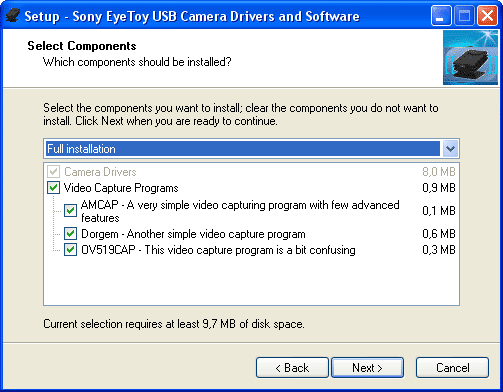
Task: Uncheck Video Capture Programs checkbox
Action: [x=53, y=188]
